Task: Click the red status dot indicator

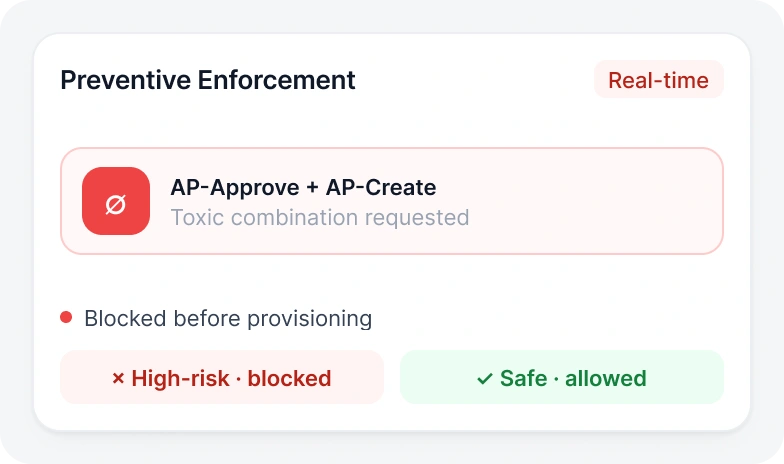Action: point(66,318)
